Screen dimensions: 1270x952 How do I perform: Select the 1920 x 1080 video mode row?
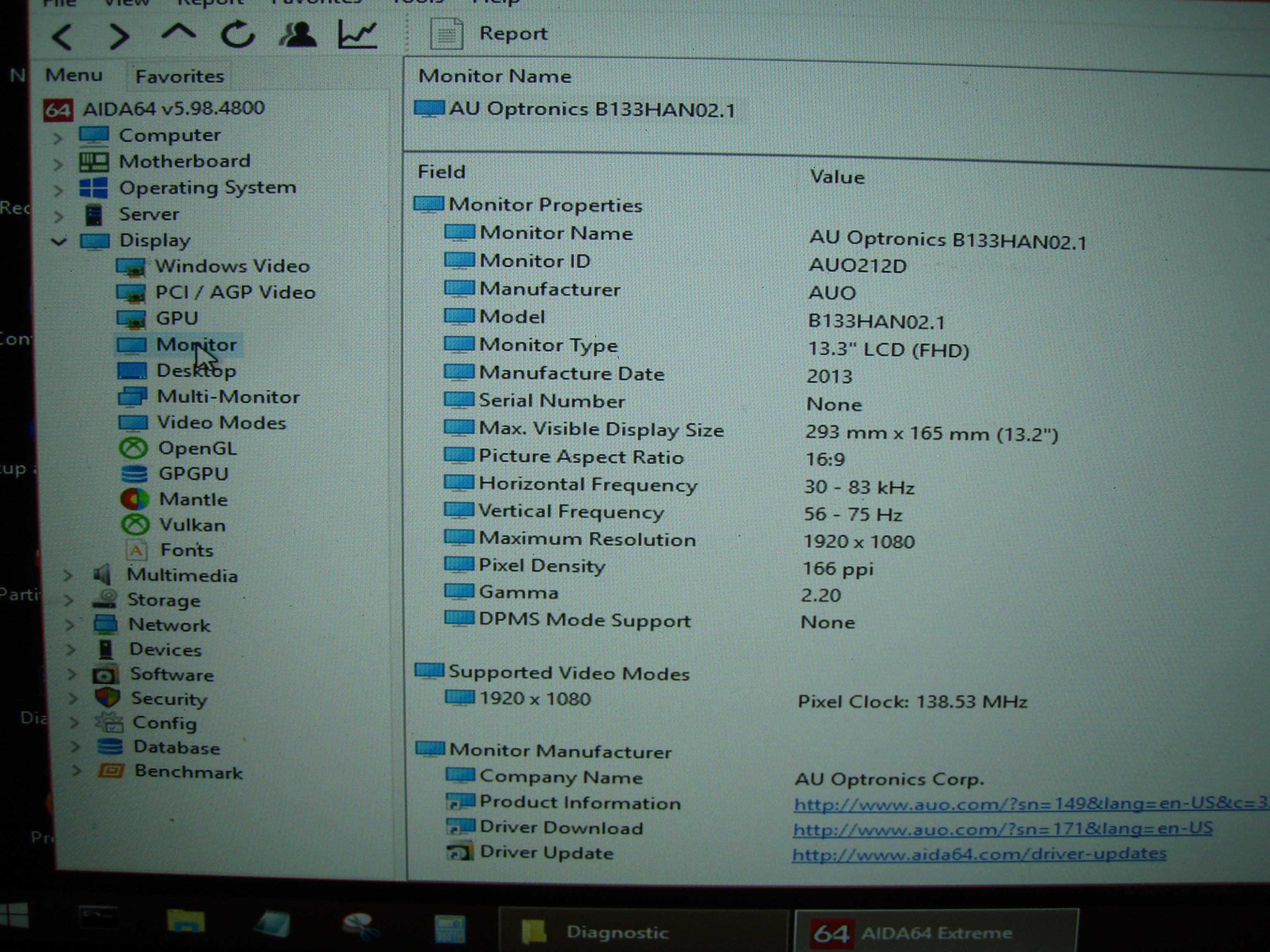[737, 700]
